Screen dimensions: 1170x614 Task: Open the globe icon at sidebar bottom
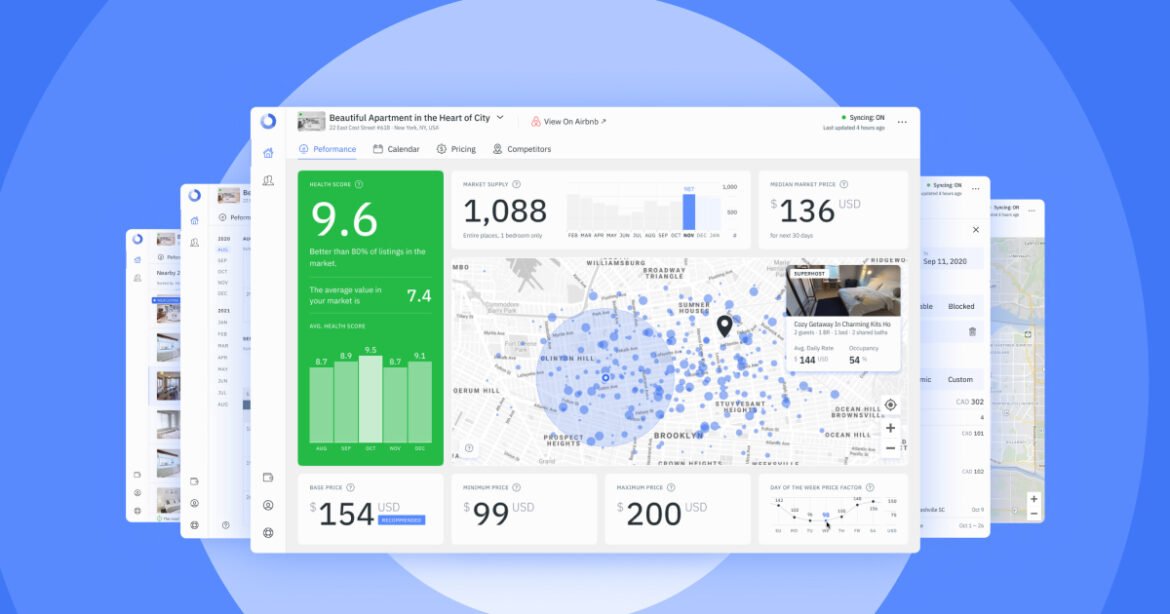[266, 533]
